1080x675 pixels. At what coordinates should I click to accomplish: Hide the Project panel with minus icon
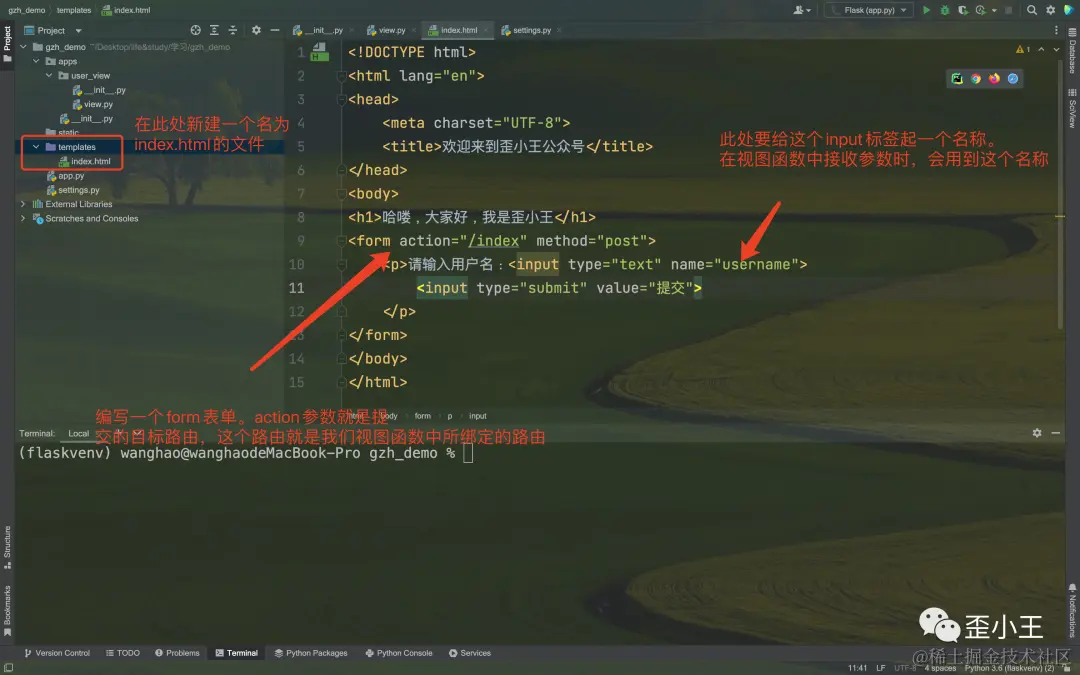click(x=275, y=30)
